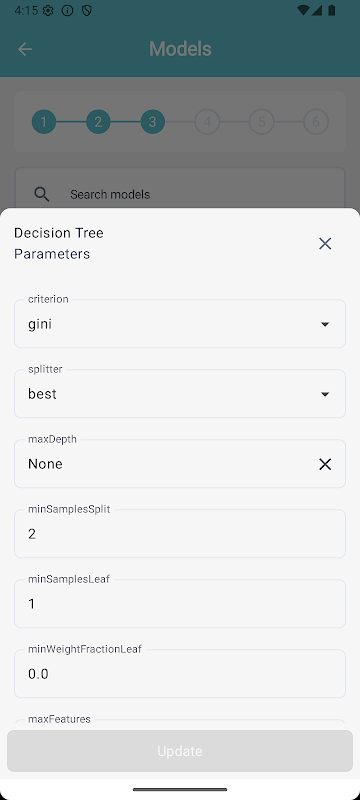Focus the Search models box
The height and width of the screenshot is (800, 360).
(x=179, y=194)
